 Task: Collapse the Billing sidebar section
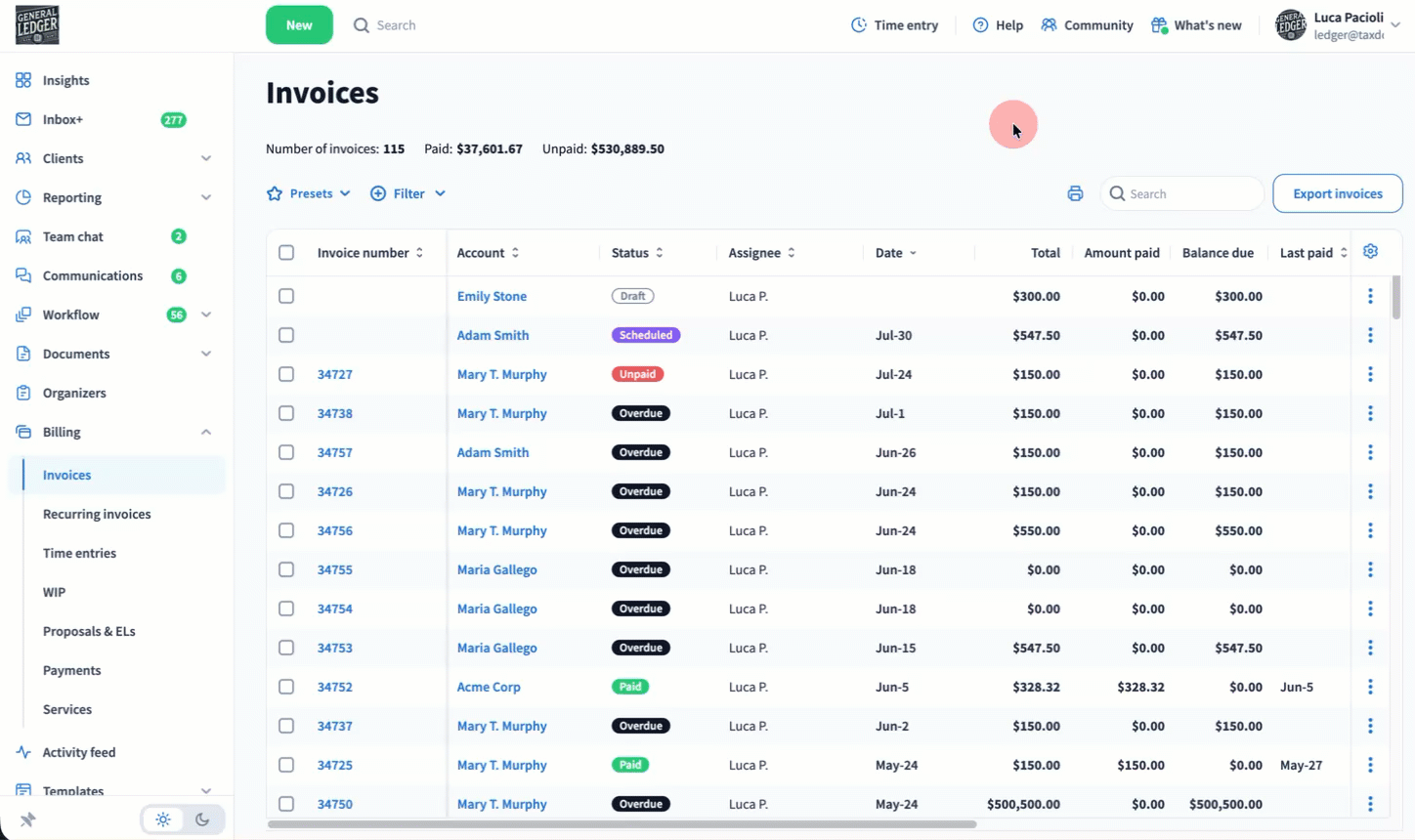coord(206,432)
